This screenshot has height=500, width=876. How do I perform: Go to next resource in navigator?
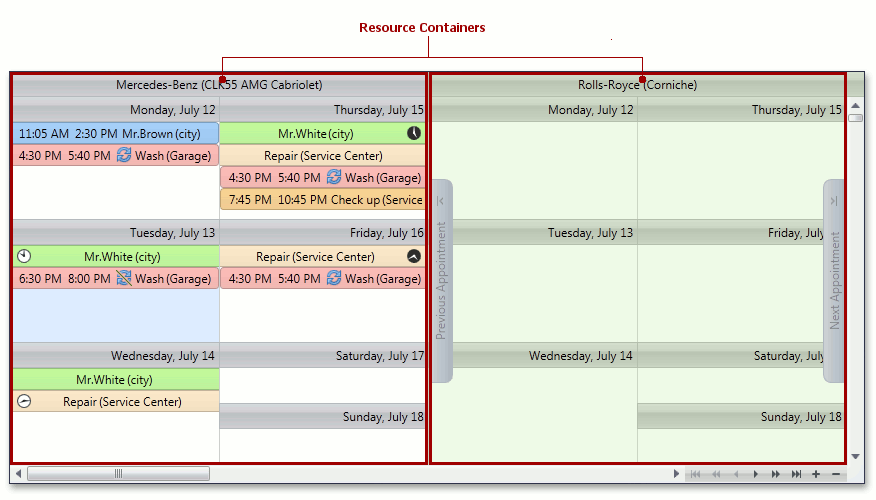pos(756,474)
